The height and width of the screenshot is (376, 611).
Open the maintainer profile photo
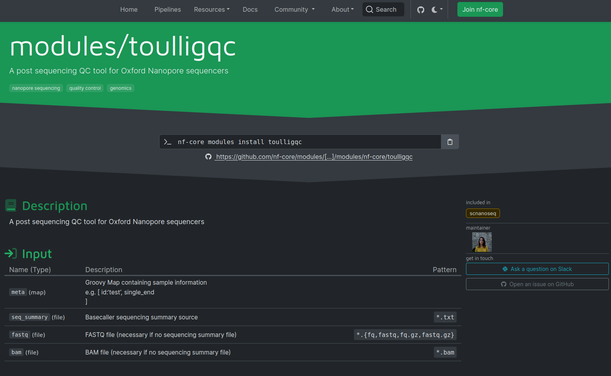[x=482, y=242]
